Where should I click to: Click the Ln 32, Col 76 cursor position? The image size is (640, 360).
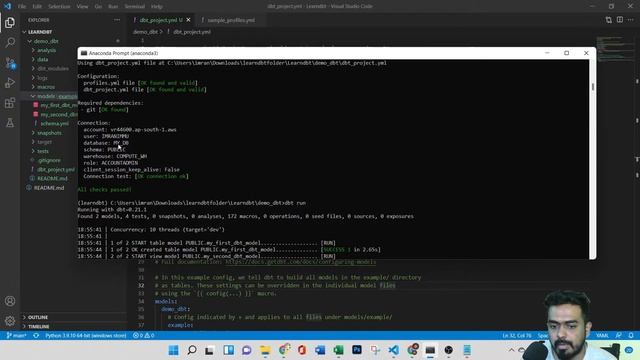pyautogui.click(x=517, y=336)
